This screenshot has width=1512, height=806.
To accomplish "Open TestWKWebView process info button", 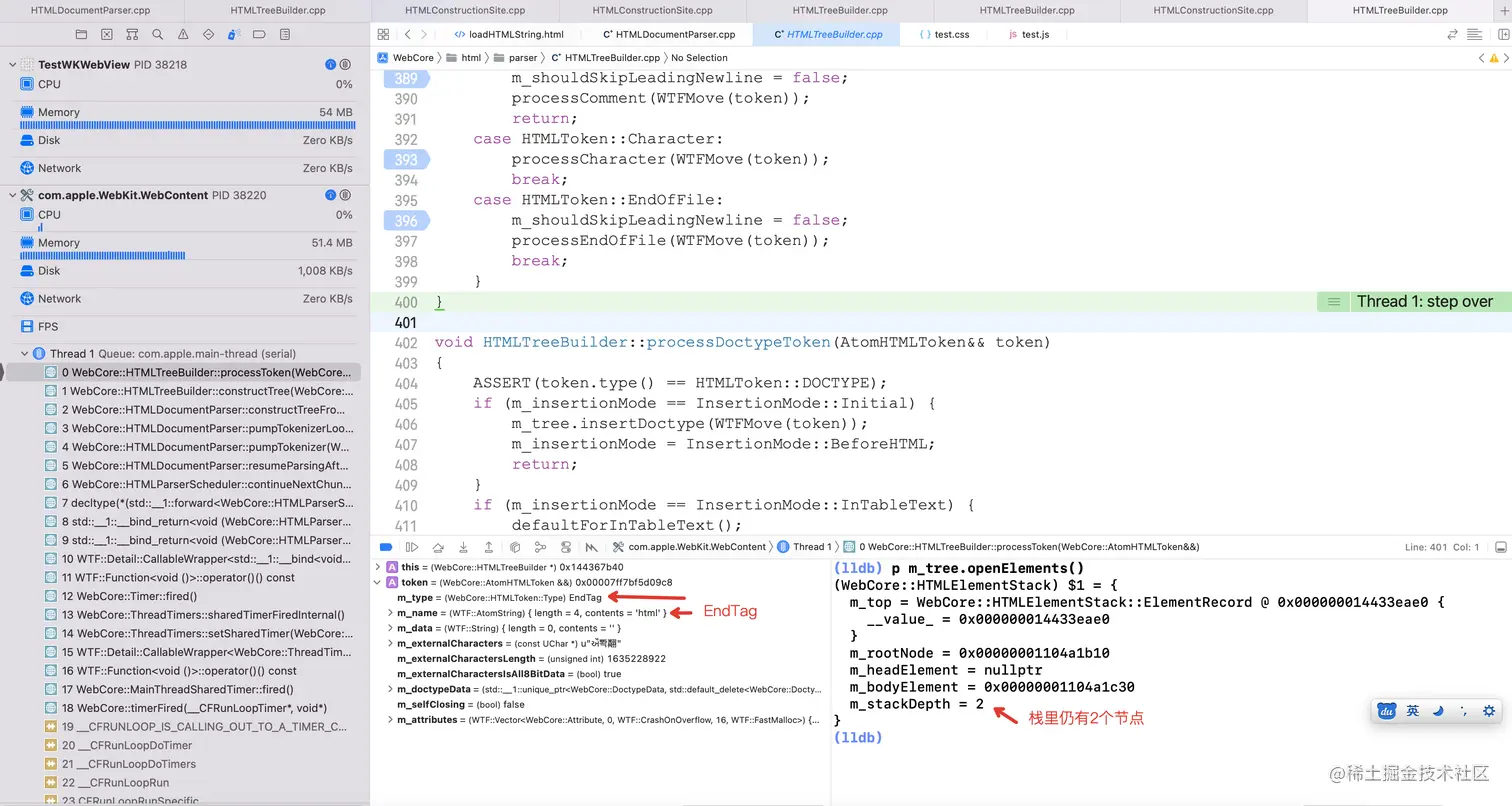I will tap(330, 65).
